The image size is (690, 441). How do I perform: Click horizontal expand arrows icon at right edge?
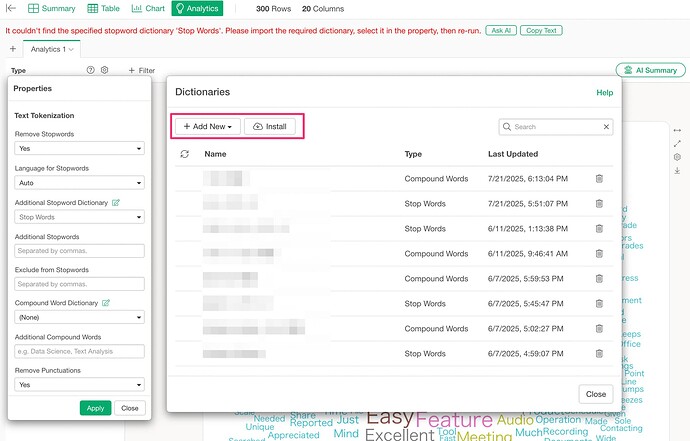click(677, 130)
